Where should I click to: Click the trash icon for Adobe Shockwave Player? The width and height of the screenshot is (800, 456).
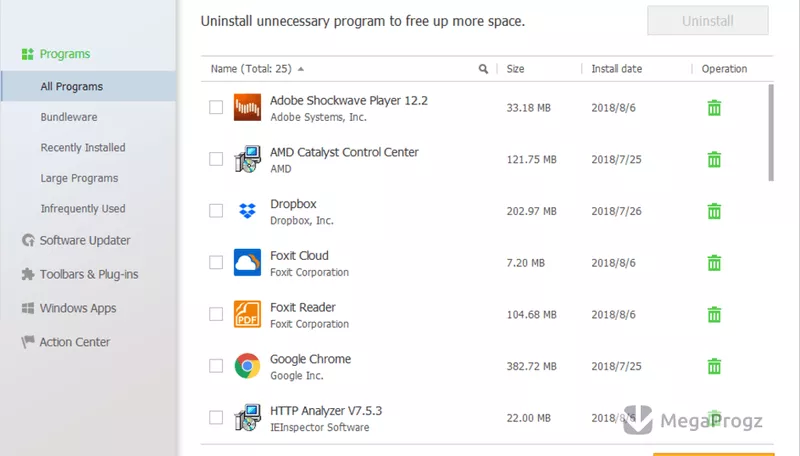pyautogui.click(x=714, y=108)
